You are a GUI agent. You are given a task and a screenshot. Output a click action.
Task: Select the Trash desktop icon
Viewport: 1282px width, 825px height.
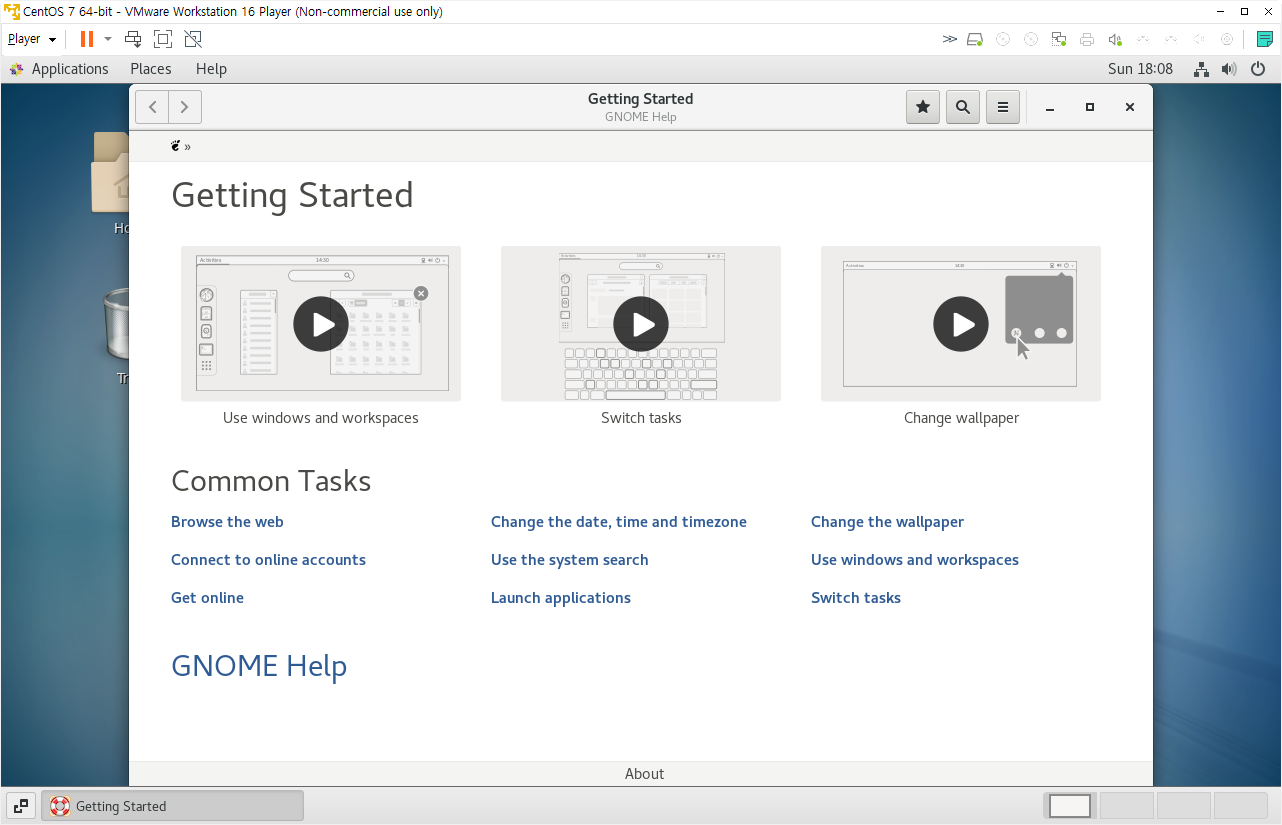point(117,335)
